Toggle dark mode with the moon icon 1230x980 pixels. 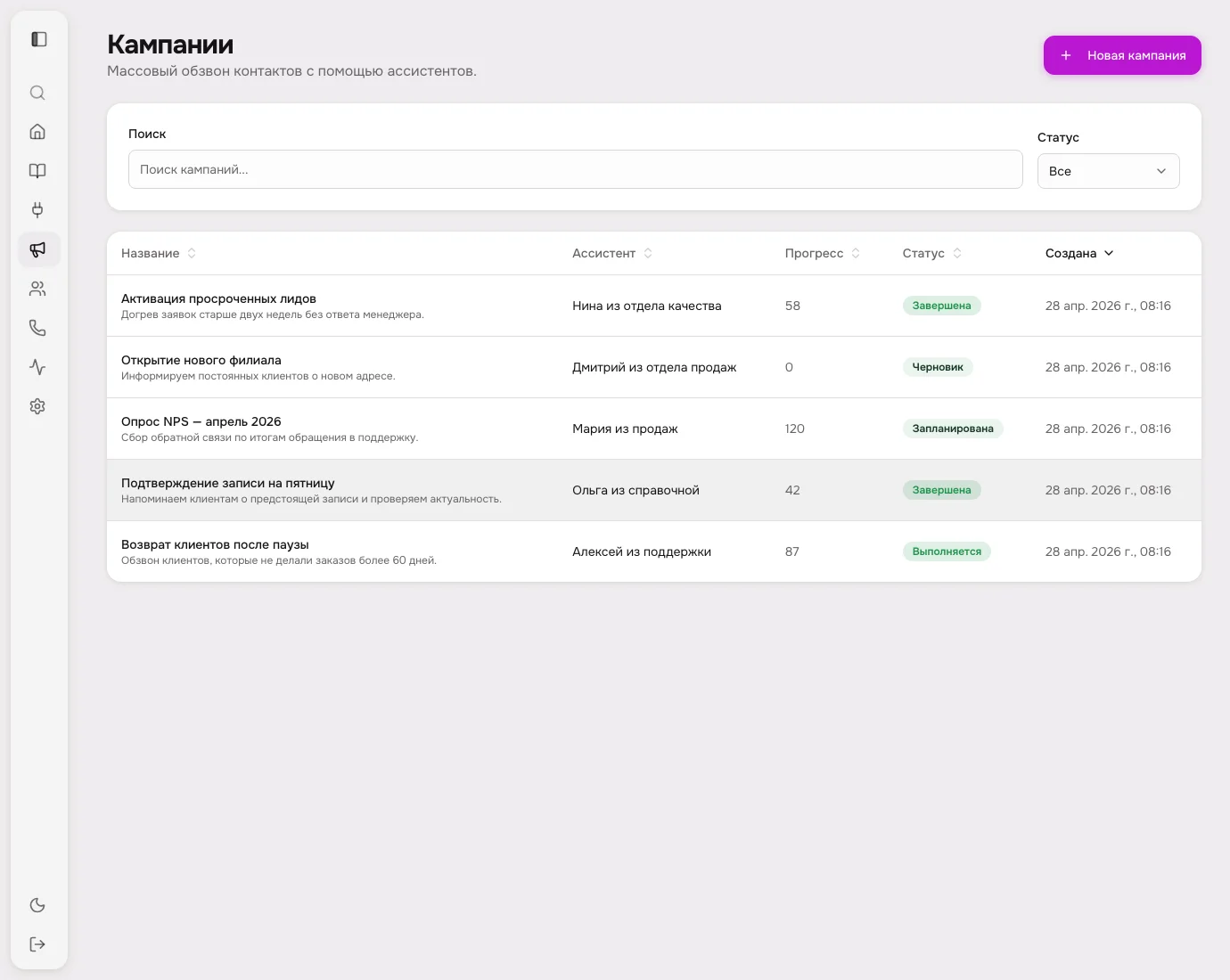(37, 904)
